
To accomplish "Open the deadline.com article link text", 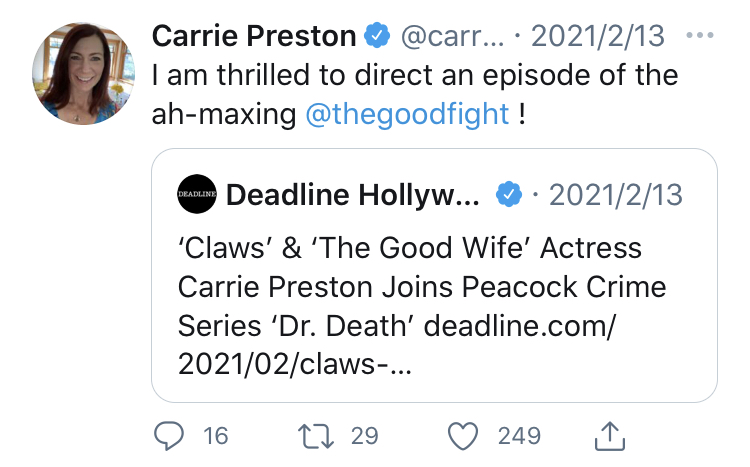I will [x=397, y=345].
